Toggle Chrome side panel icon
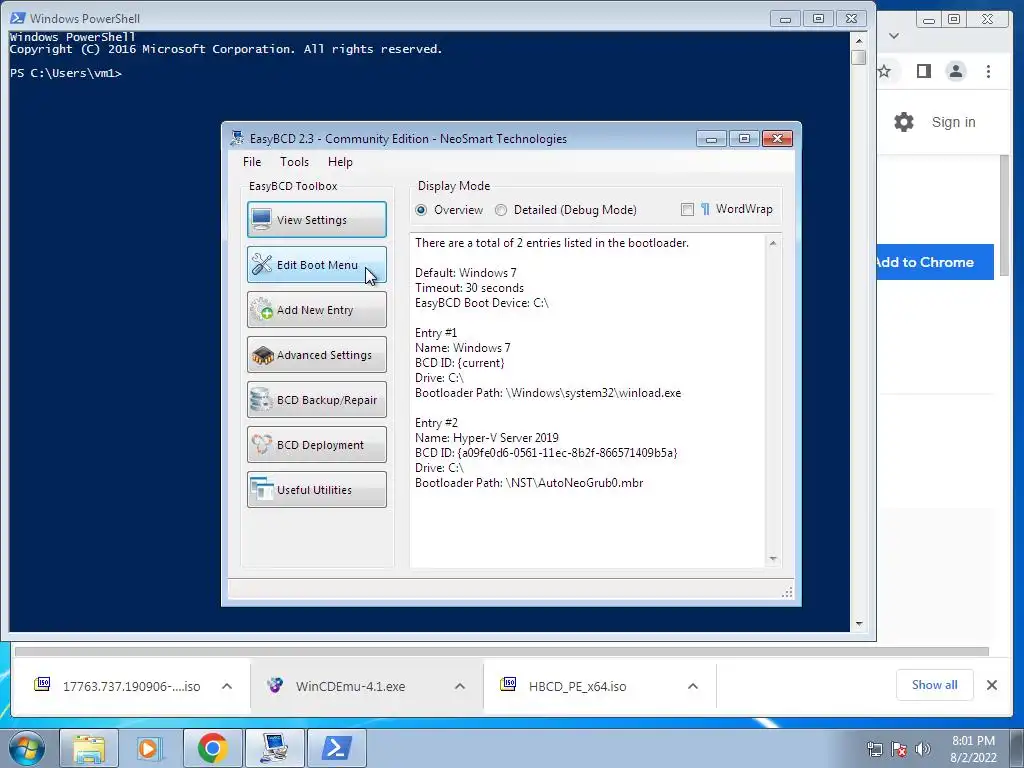This screenshot has width=1024, height=768. tap(923, 71)
